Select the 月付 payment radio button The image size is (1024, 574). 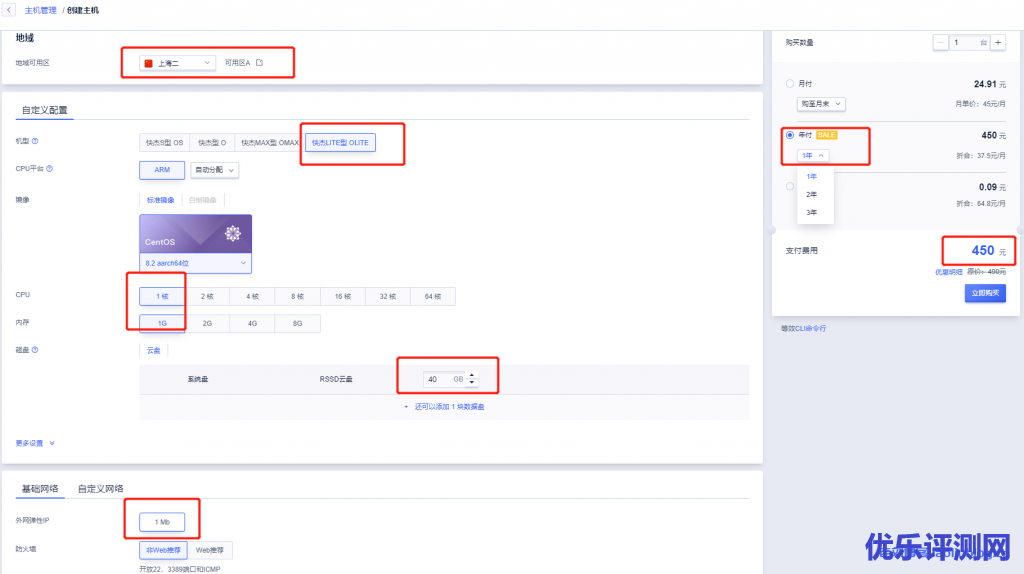coord(790,84)
